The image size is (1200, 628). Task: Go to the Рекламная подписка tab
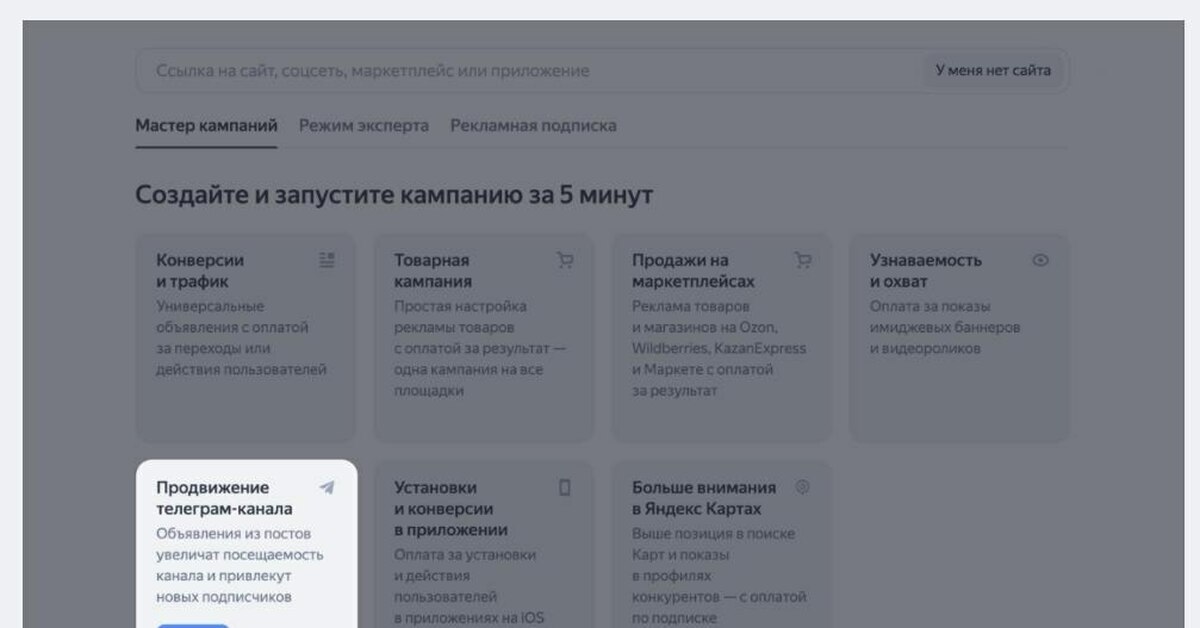[533, 126]
